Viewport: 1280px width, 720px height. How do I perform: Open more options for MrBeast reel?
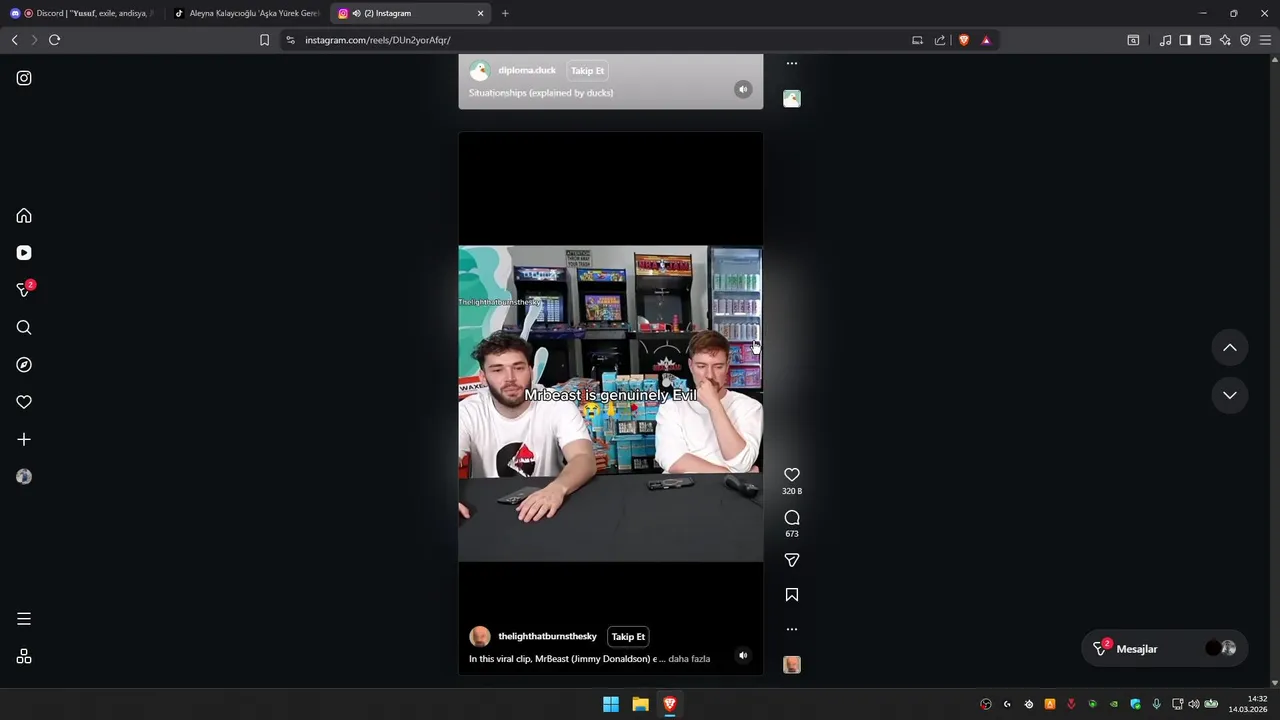[x=792, y=629]
